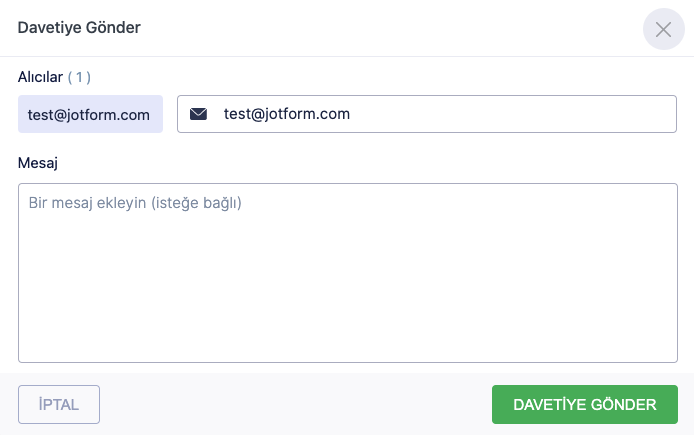Click the green send invitation button
This screenshot has width=694, height=435.
[x=584, y=404]
